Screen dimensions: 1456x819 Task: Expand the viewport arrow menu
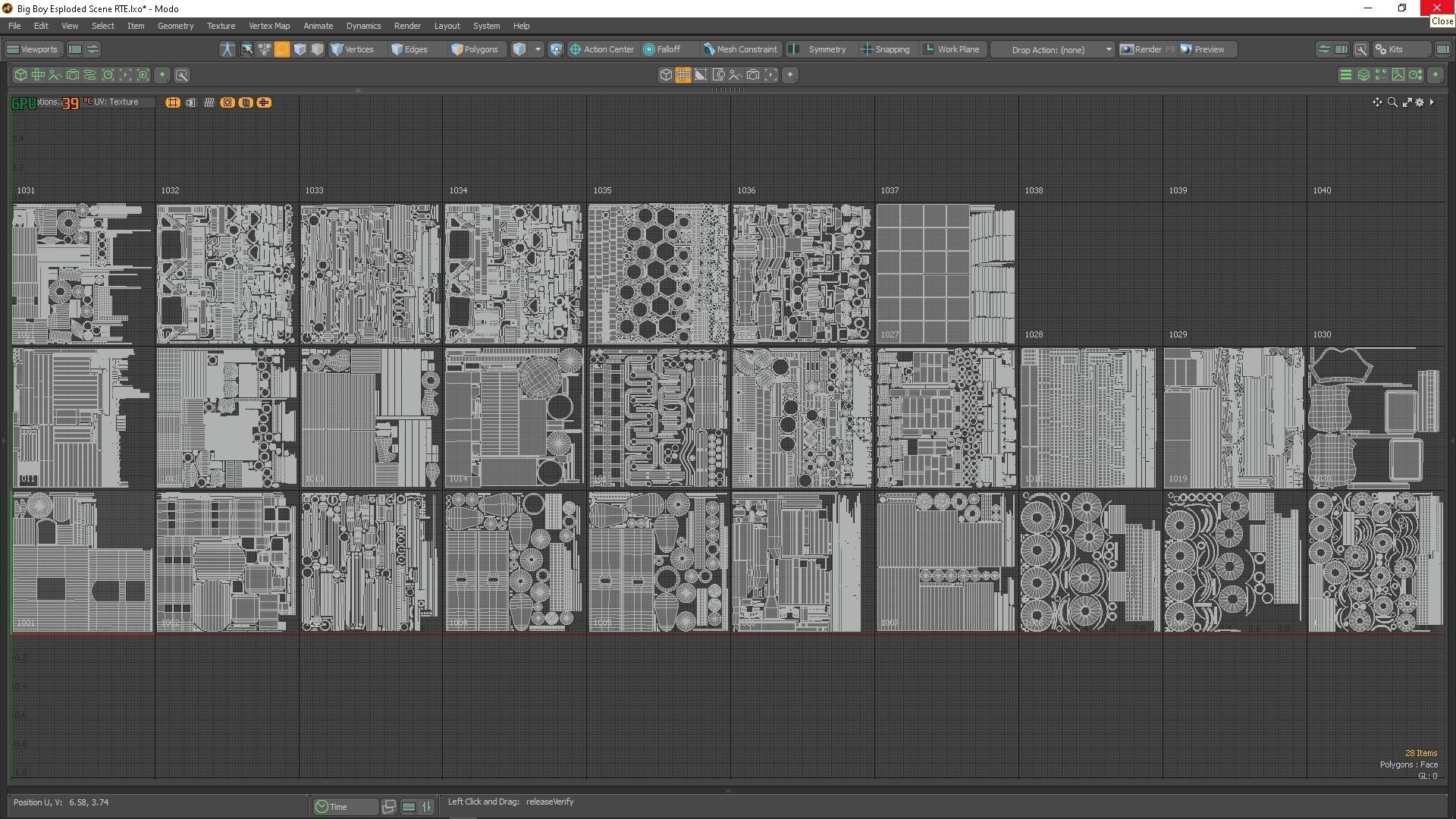(1432, 102)
